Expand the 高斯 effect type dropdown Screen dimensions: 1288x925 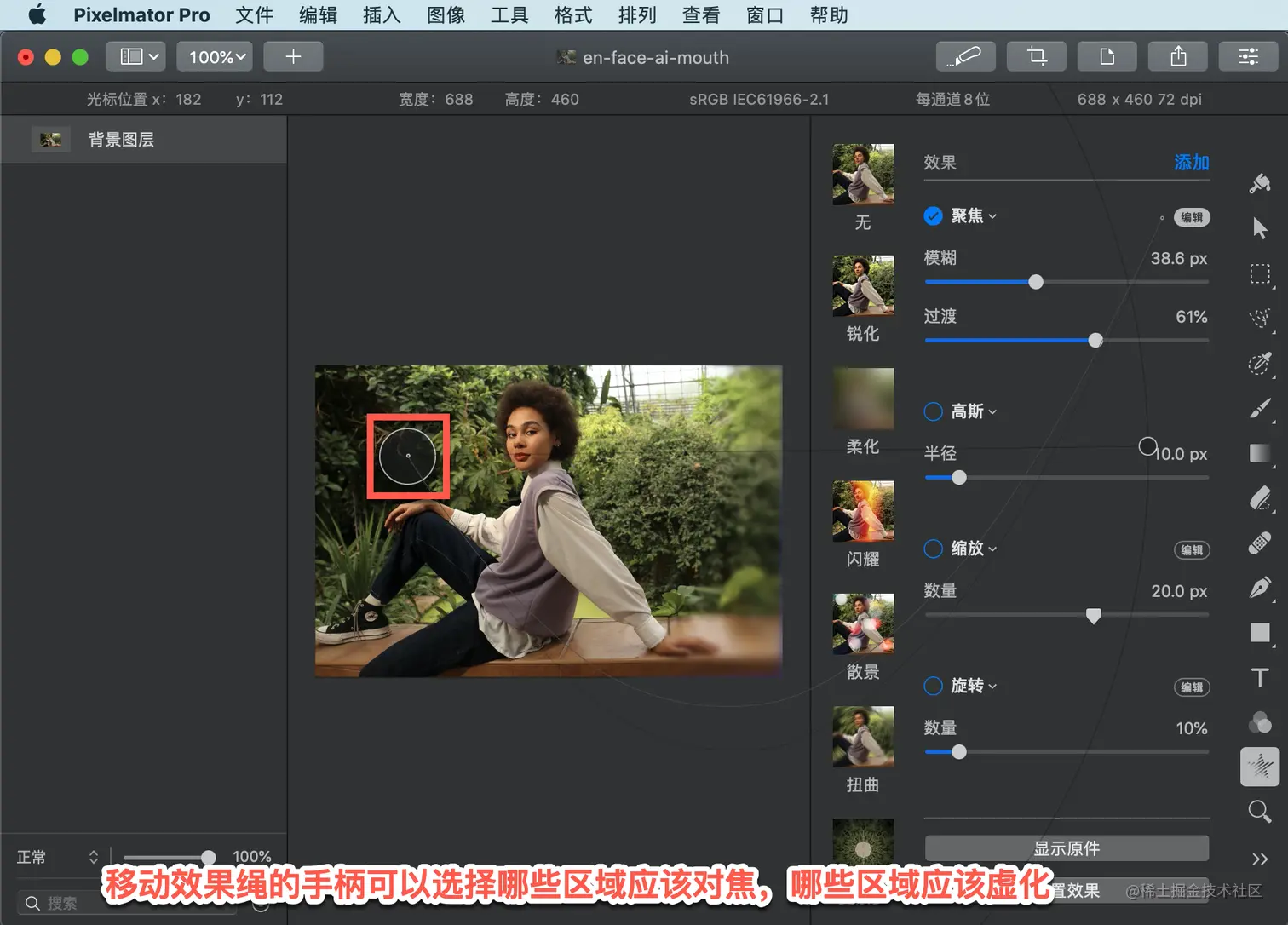(x=974, y=411)
